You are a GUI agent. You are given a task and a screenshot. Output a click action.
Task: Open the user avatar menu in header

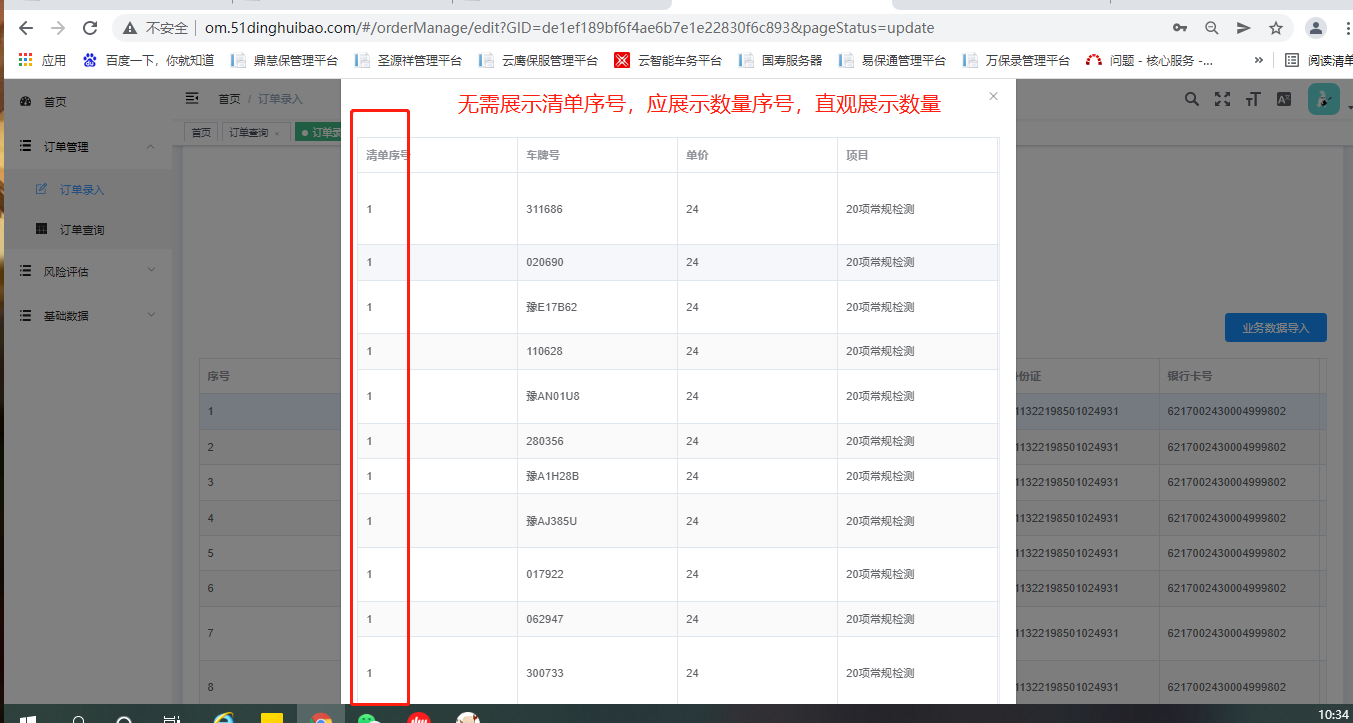[x=1324, y=99]
